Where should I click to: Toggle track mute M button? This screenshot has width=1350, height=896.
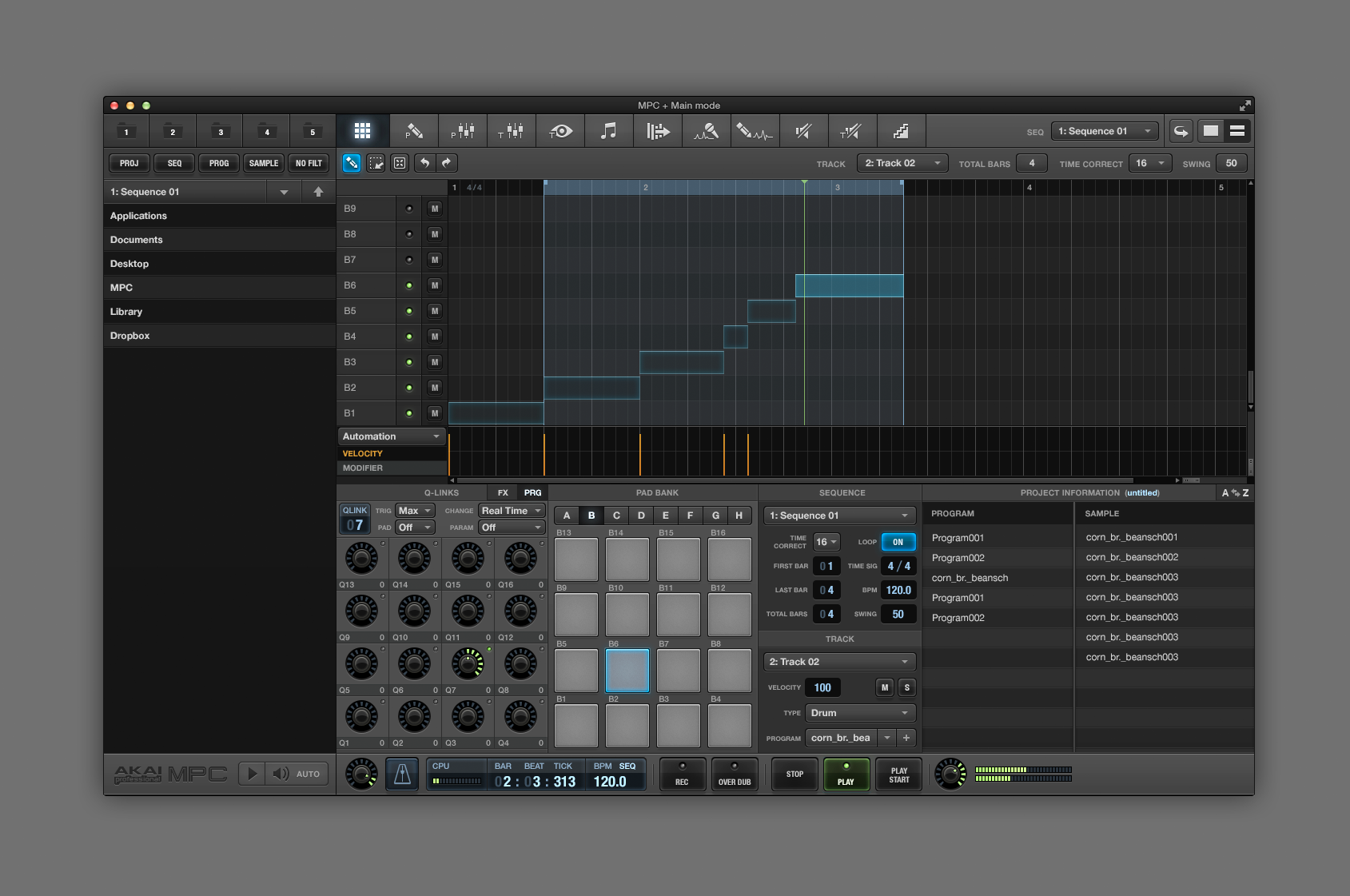pyautogui.click(x=884, y=687)
